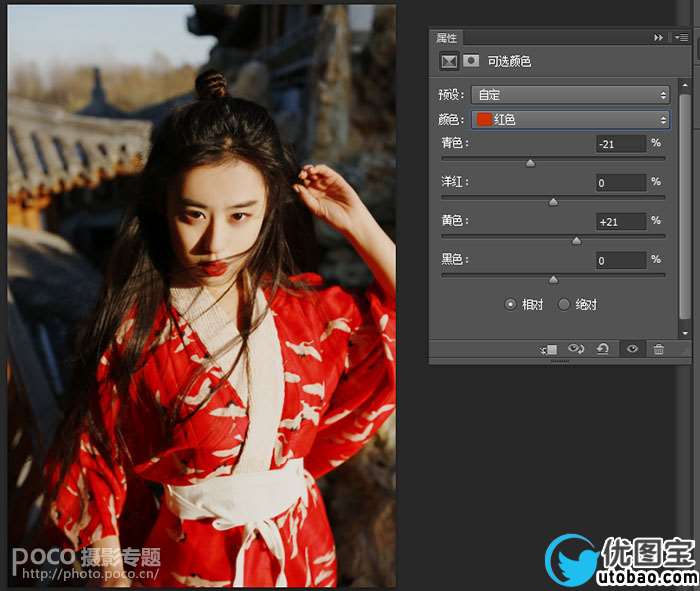The height and width of the screenshot is (591, 700).
Task: Click the photo on the canvas
Action: 201,296
